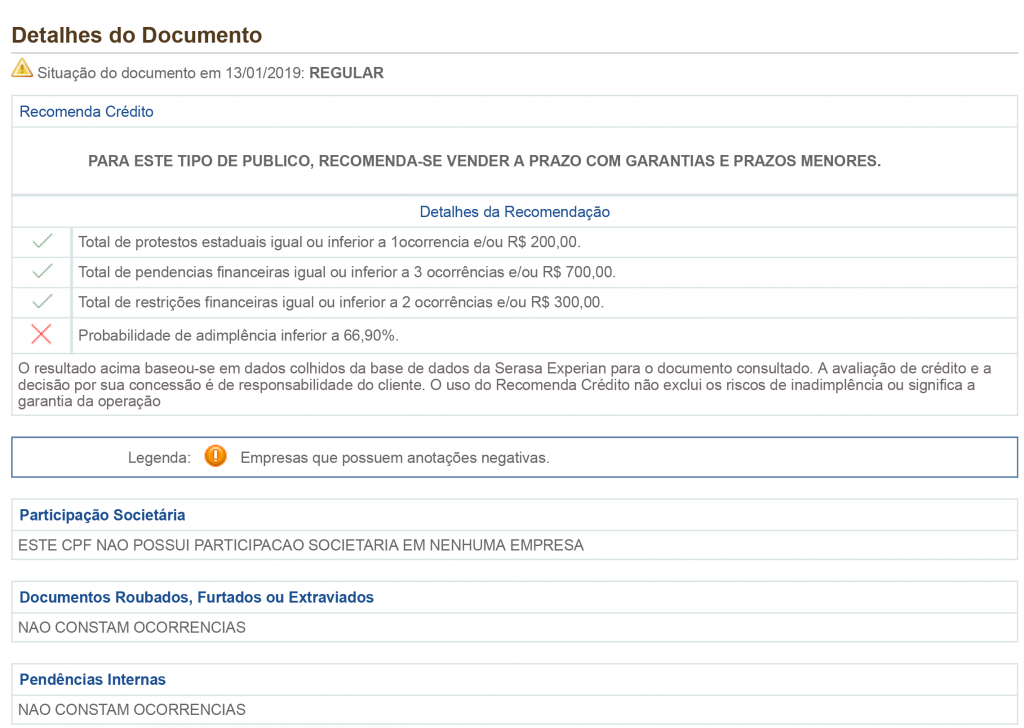Click the PARA ESTE TIPO DE PUBLICO recommendation text
Screen dimensions: 1024x728
(x=485, y=161)
